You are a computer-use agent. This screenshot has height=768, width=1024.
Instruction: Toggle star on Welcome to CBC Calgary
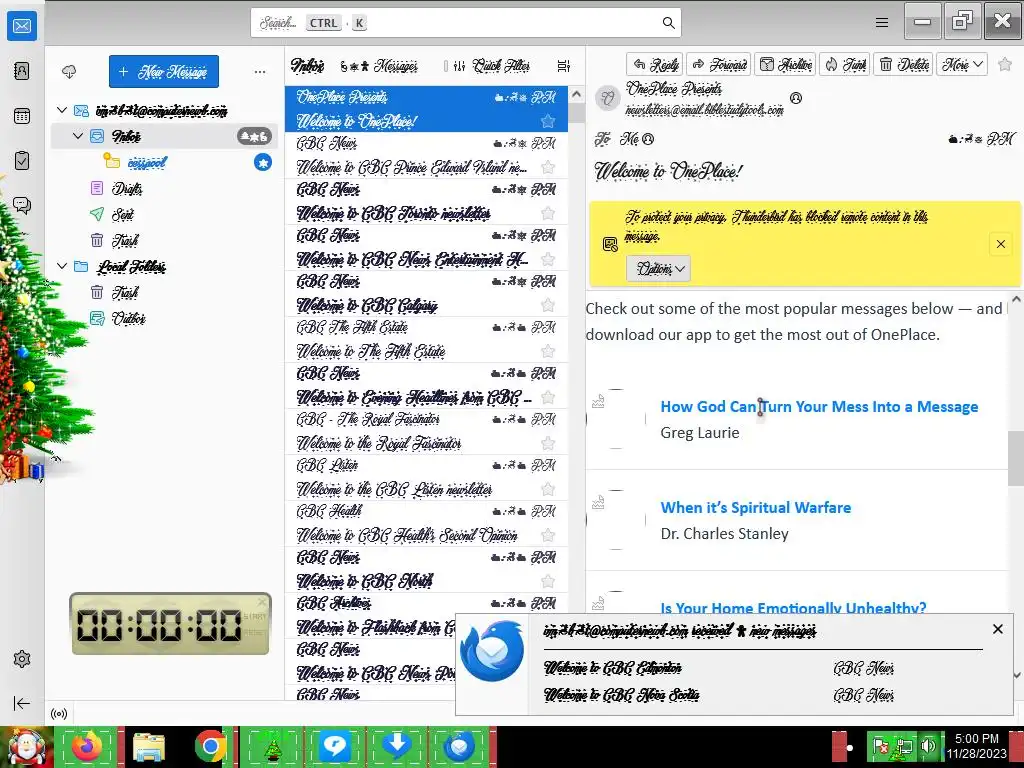pos(548,305)
